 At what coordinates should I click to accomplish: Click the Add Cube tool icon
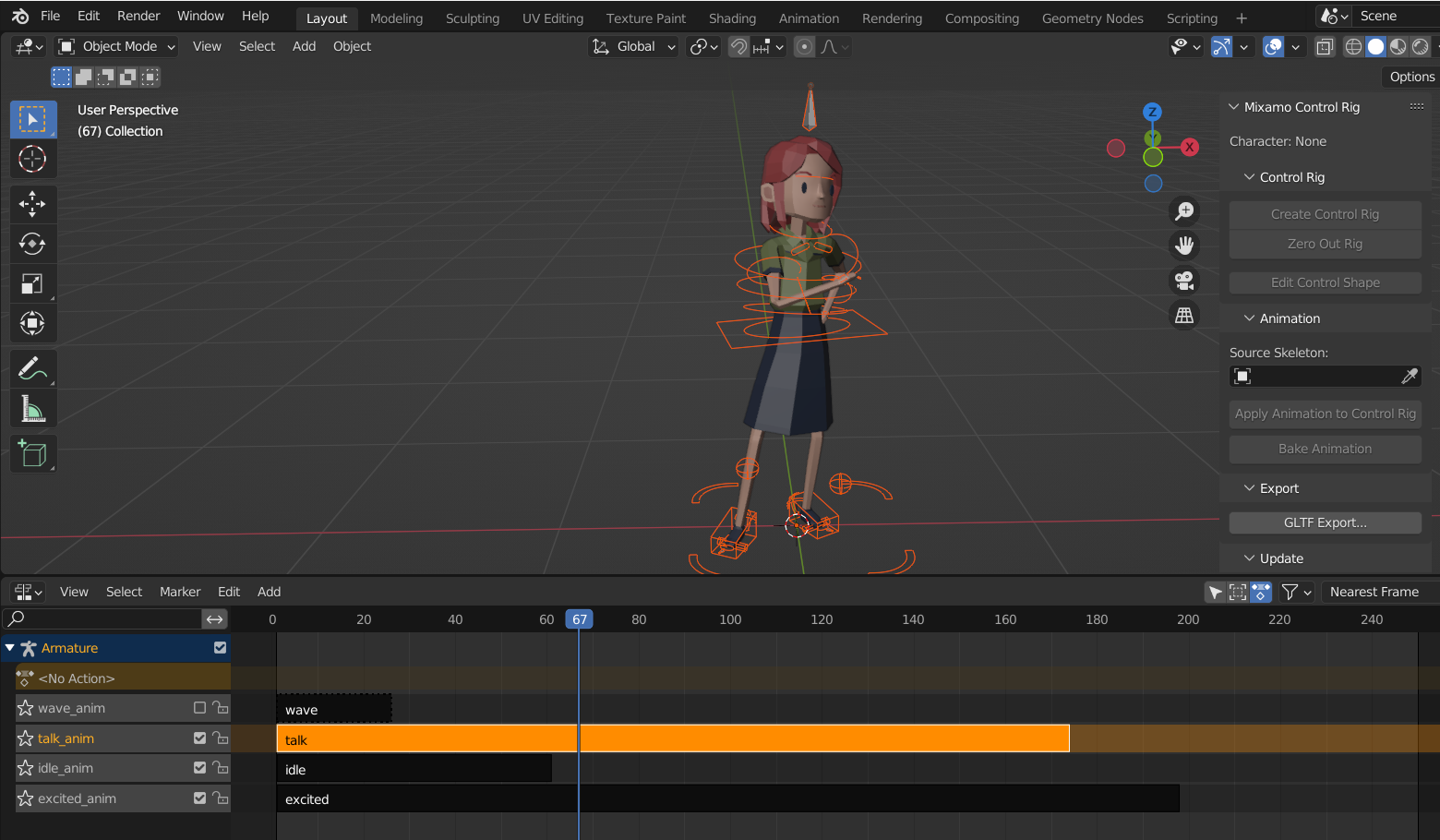(32, 453)
